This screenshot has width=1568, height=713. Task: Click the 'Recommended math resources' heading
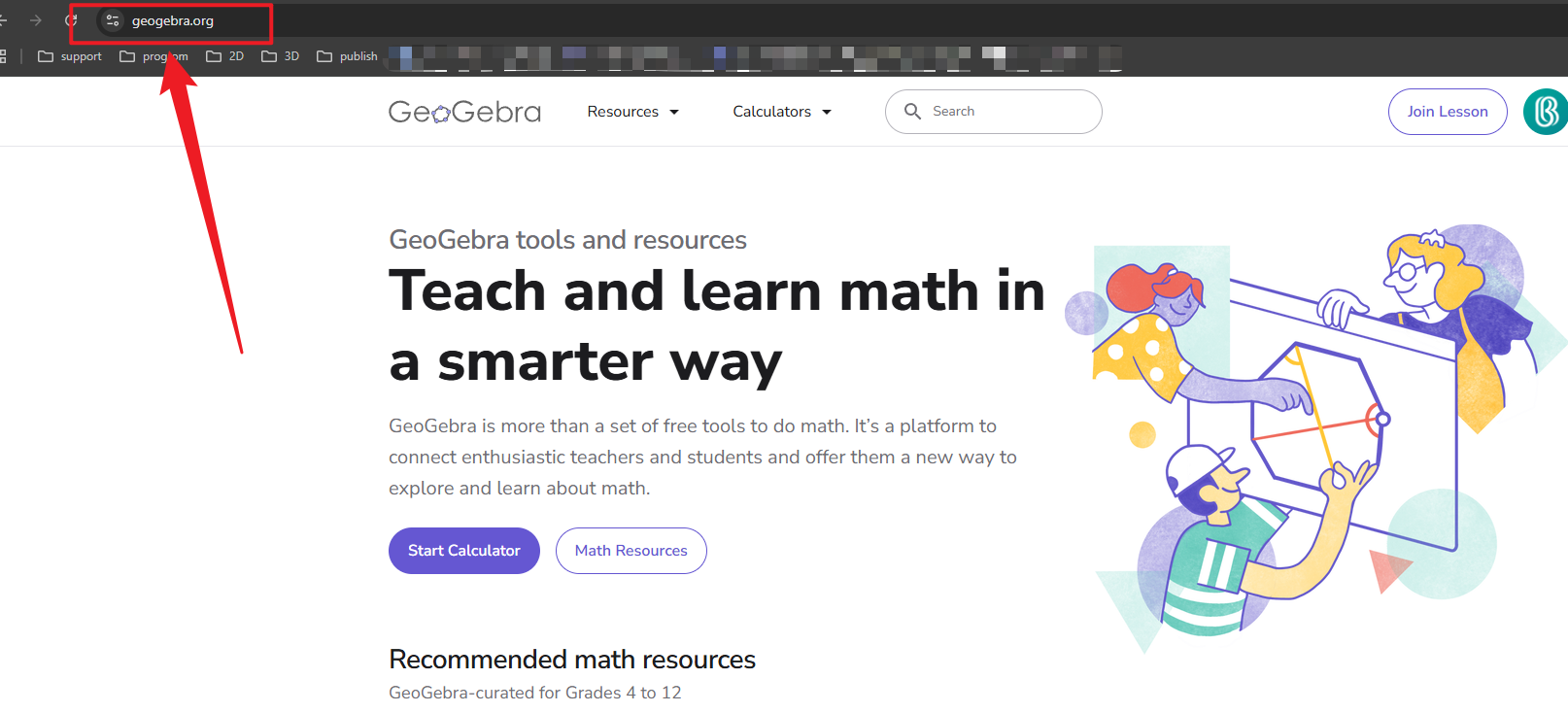tap(572, 660)
